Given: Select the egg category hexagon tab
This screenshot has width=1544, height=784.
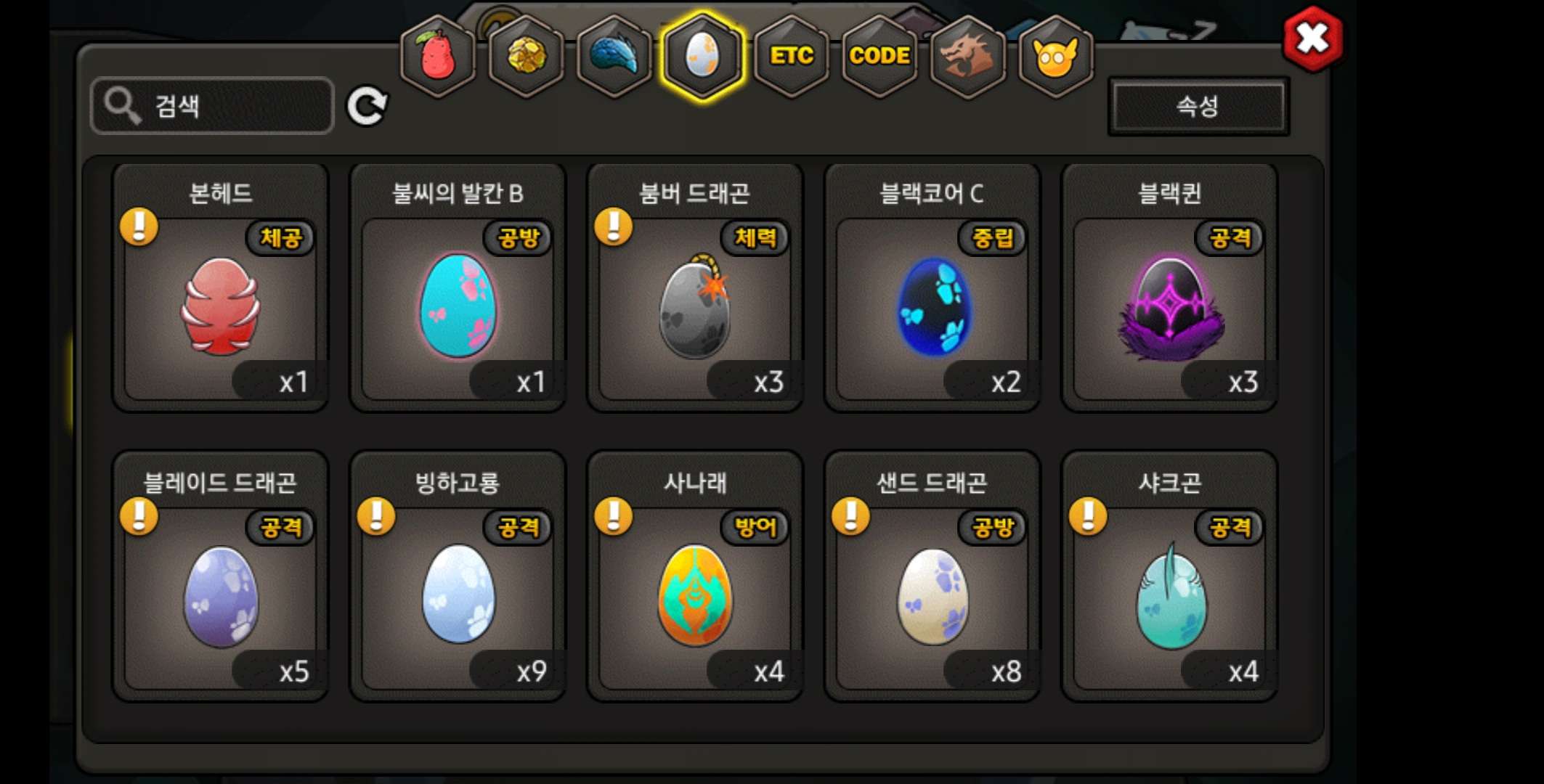Looking at the screenshot, I should 702,56.
